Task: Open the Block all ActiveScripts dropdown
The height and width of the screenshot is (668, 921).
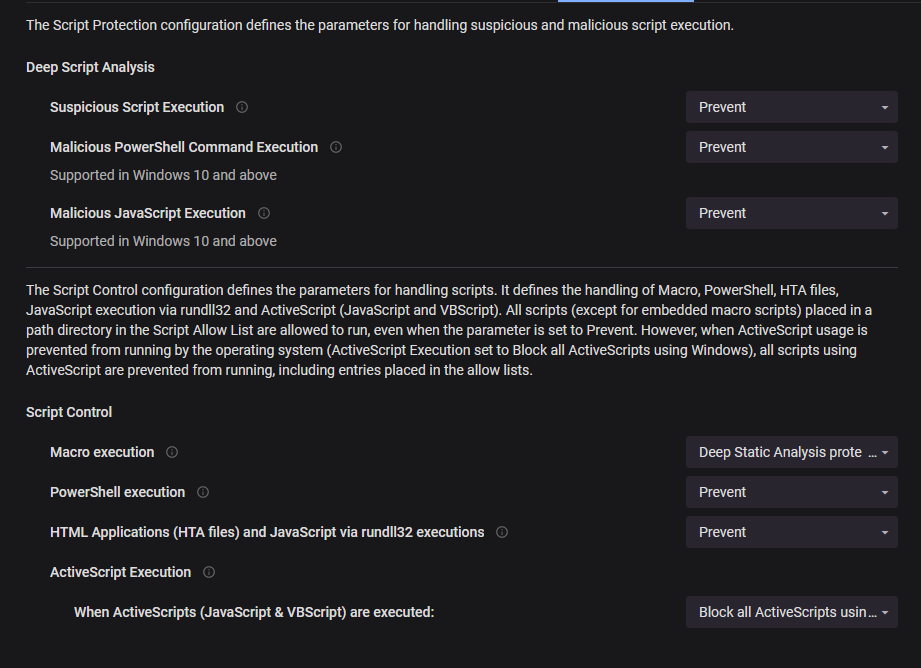Action: click(791, 612)
